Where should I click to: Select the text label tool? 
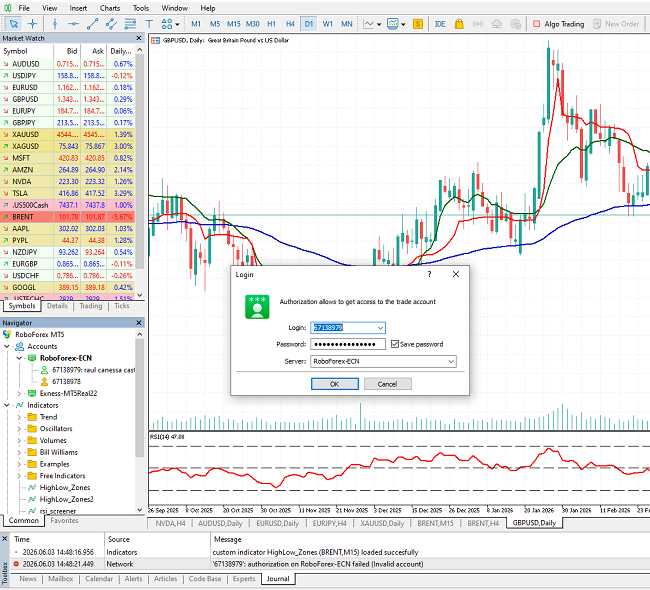tap(149, 24)
